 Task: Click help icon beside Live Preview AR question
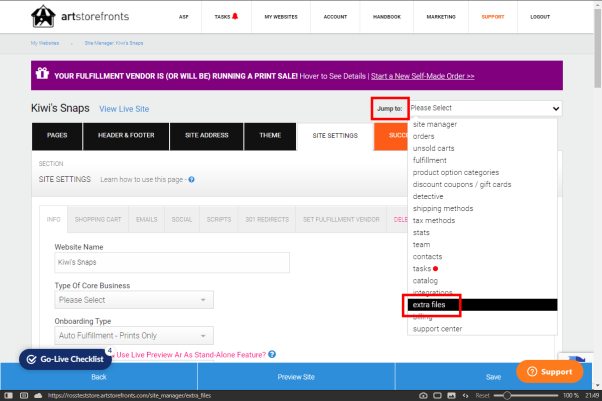point(272,354)
